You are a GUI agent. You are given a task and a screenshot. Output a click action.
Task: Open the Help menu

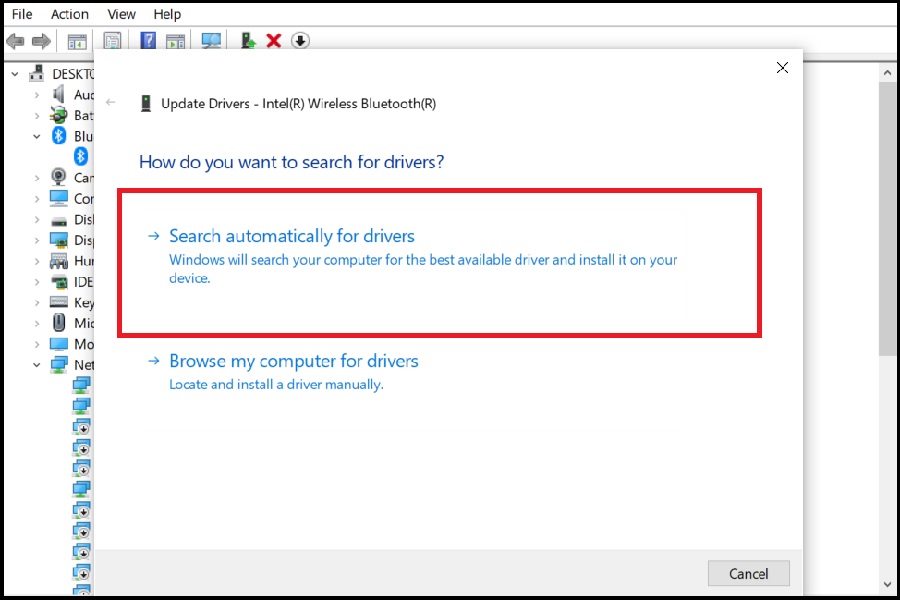pyautogui.click(x=167, y=14)
